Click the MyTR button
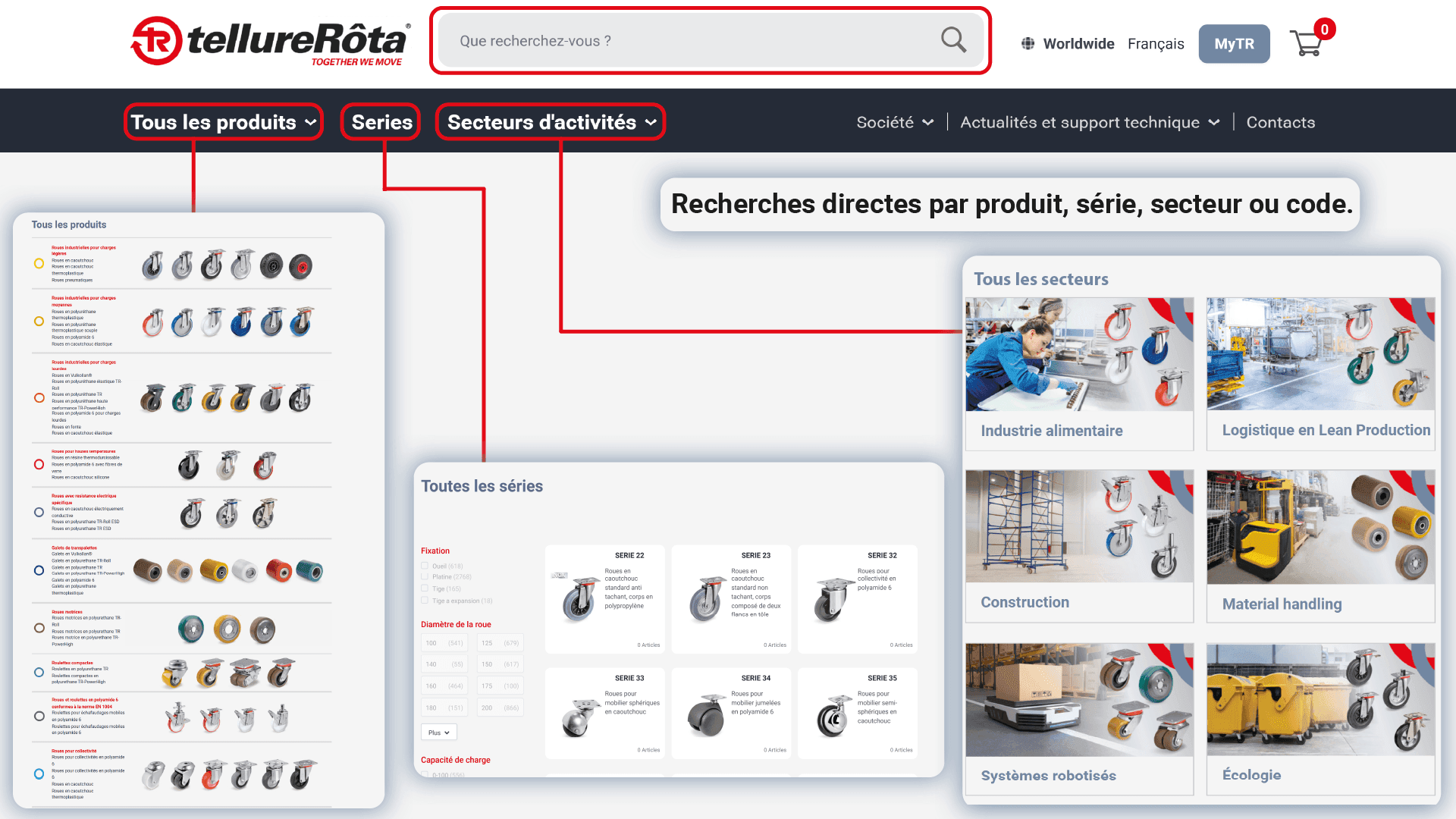Screen dimensions: 1456x819 1234,44
